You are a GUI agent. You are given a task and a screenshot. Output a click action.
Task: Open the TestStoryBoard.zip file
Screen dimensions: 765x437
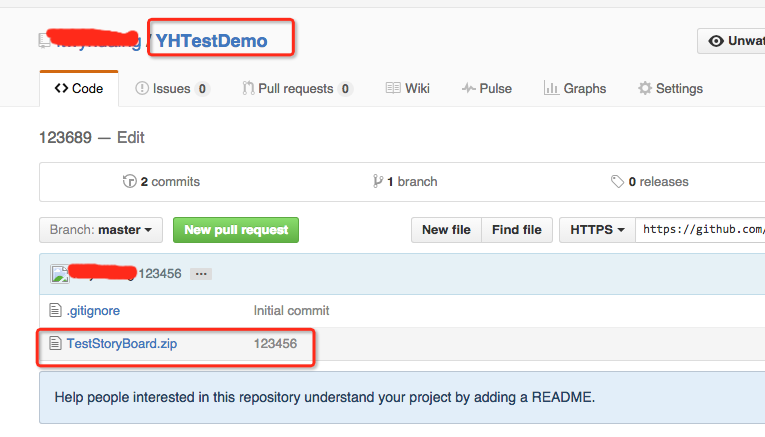click(x=122, y=344)
